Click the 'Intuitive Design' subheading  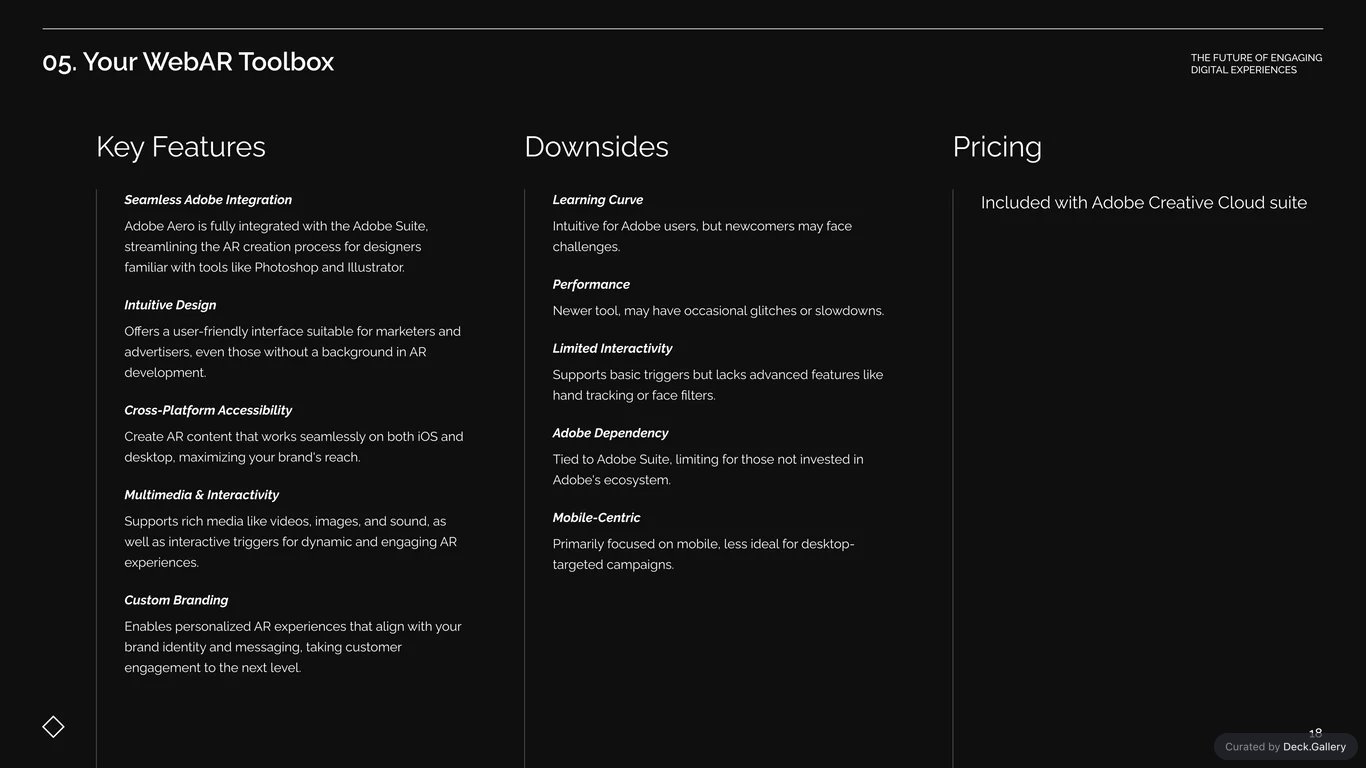170,305
